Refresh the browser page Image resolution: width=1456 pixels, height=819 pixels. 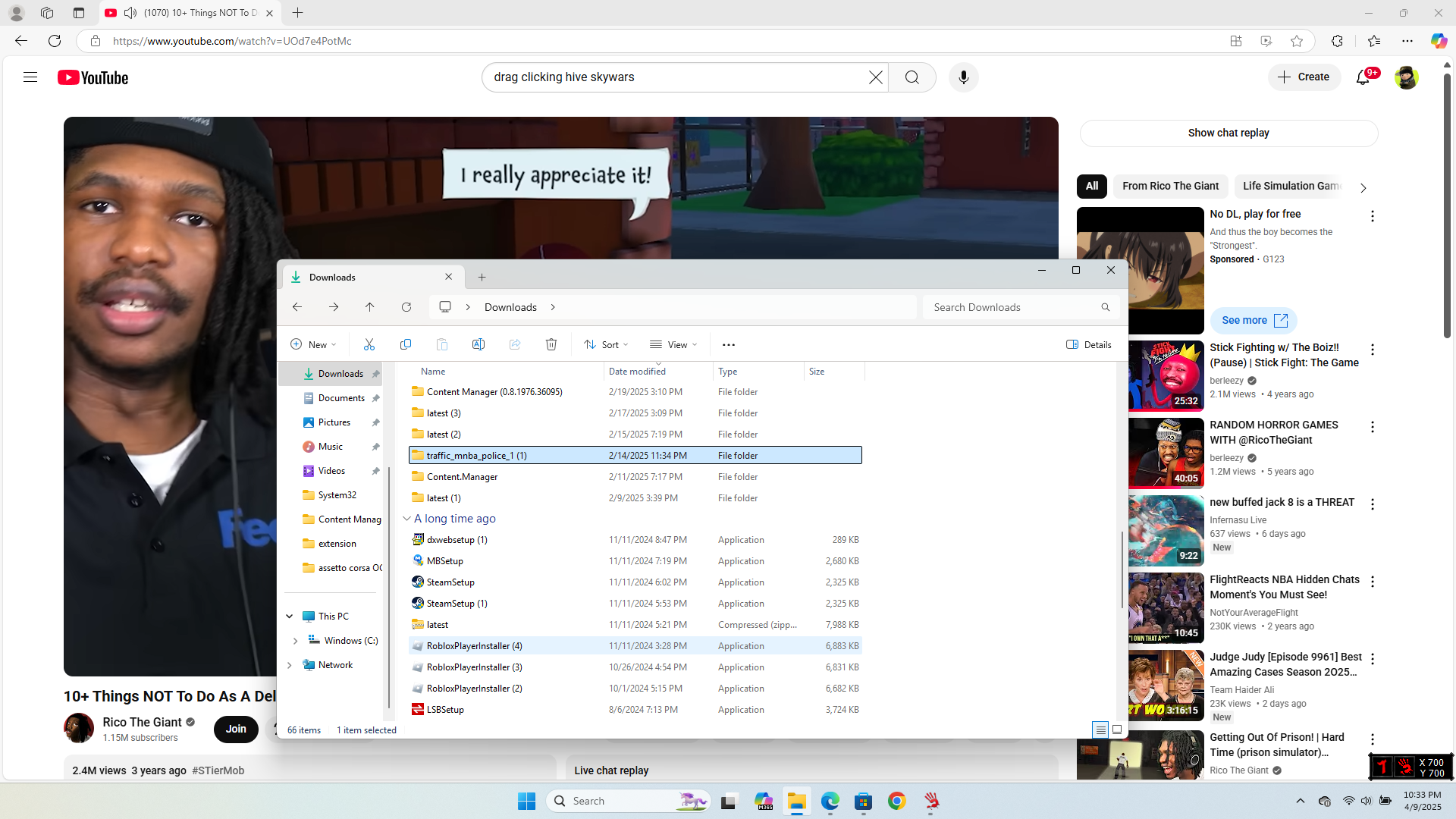click(55, 41)
